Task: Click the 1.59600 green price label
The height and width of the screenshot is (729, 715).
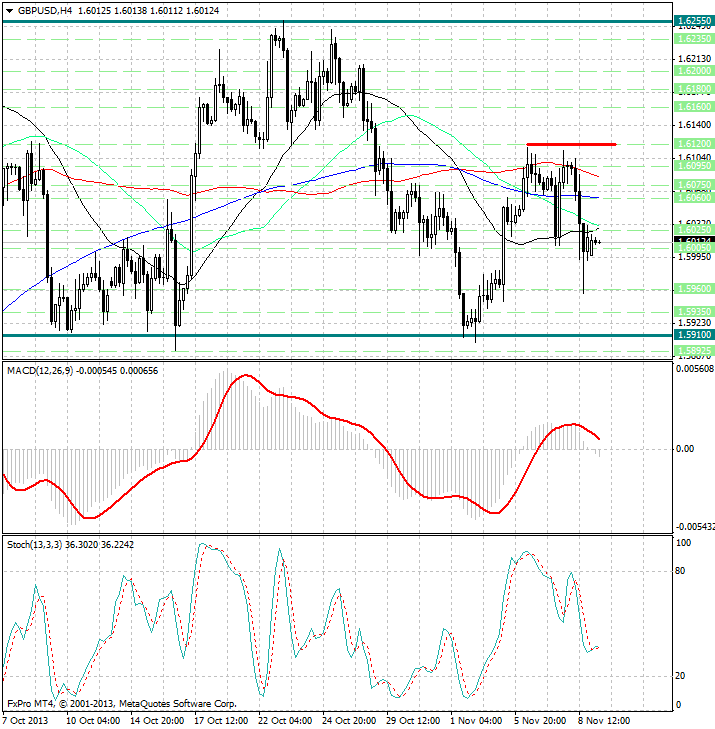Action: tap(693, 288)
